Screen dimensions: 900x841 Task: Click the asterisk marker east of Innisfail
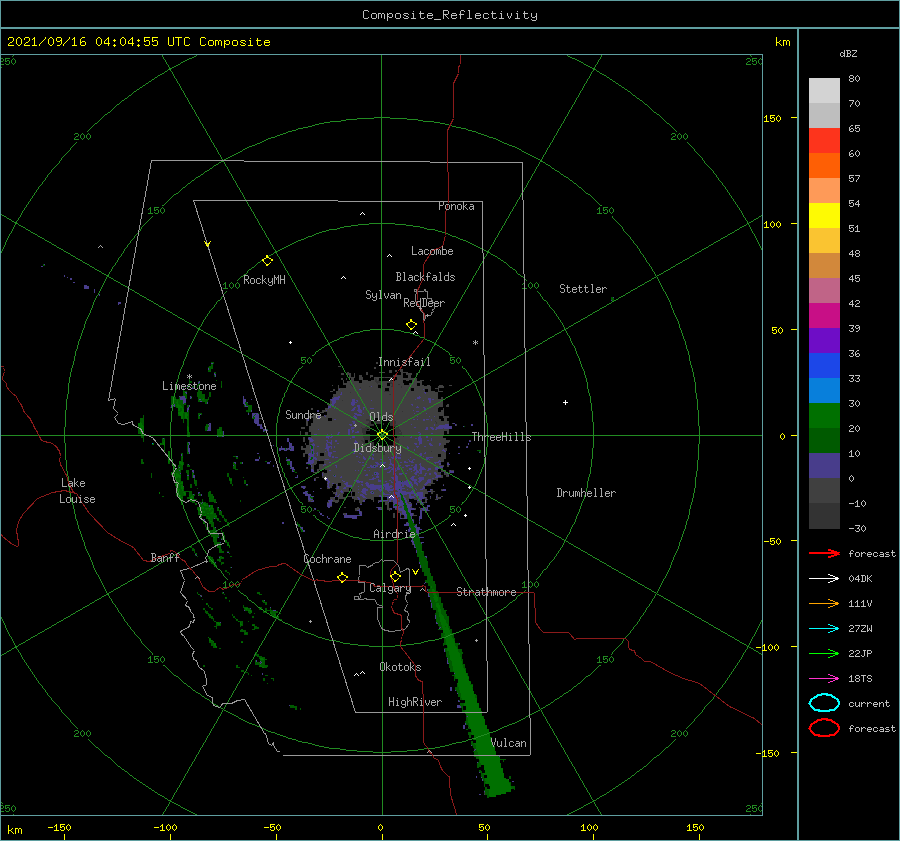pos(475,343)
